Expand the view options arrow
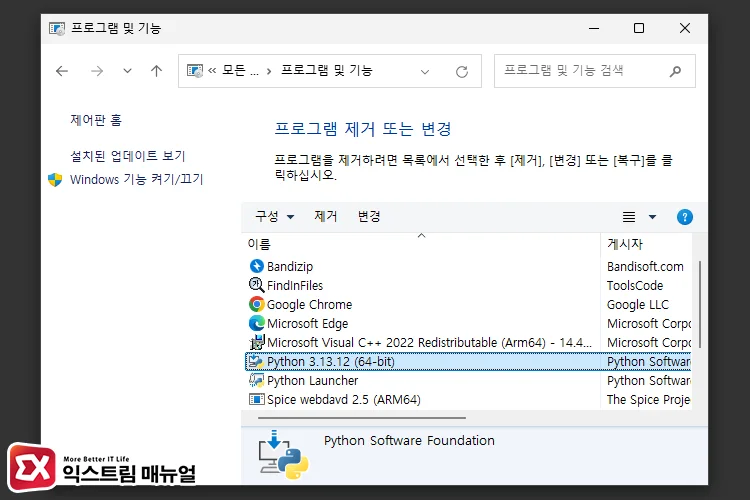 652,217
